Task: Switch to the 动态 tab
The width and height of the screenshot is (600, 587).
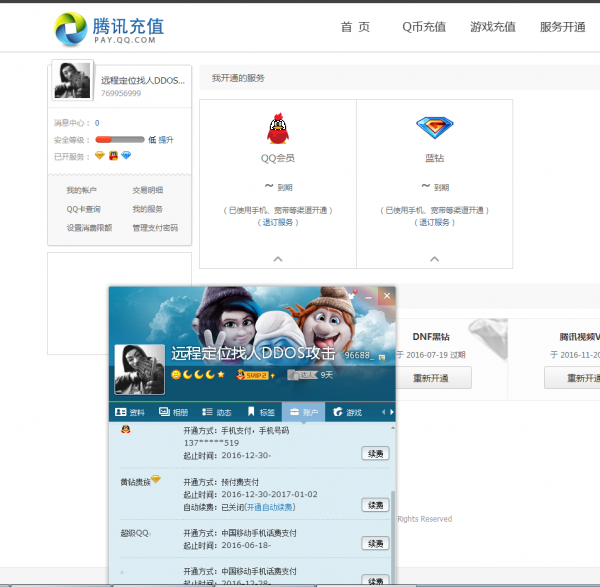Action: [x=217, y=412]
